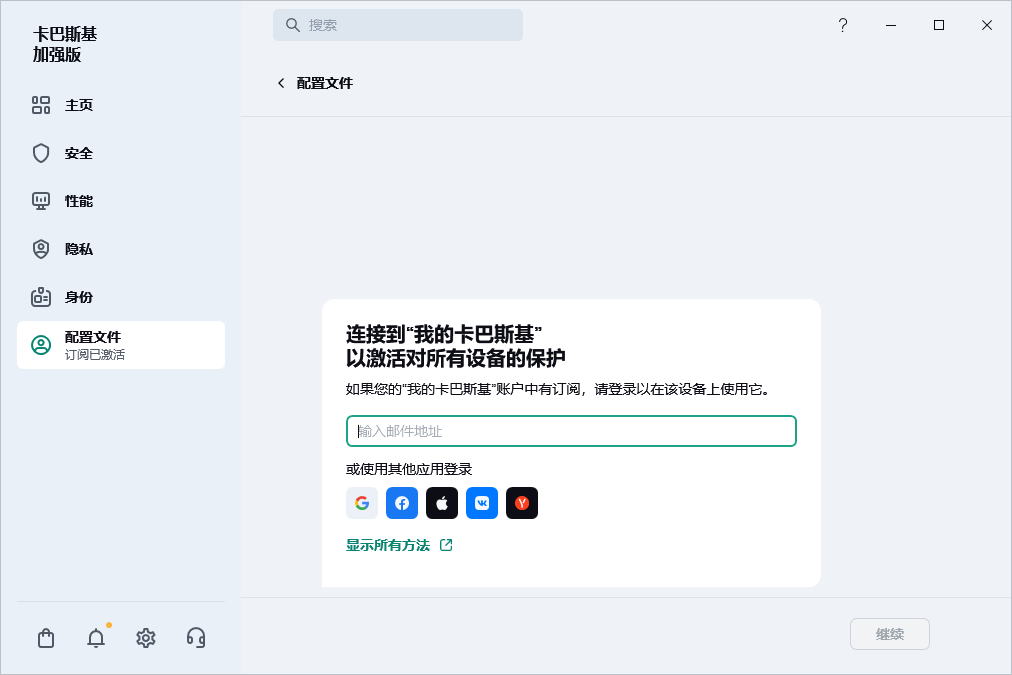Open notifications bell icon
This screenshot has height=675, width=1012.
(x=96, y=638)
